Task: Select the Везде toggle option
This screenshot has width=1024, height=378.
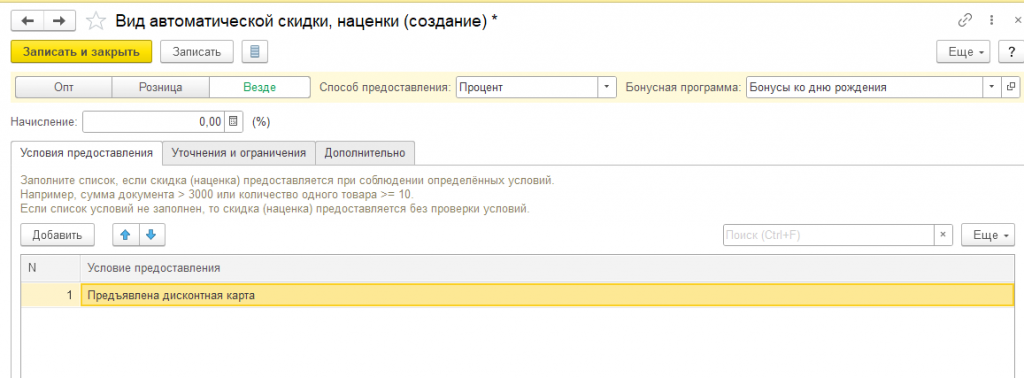Action: point(259,87)
